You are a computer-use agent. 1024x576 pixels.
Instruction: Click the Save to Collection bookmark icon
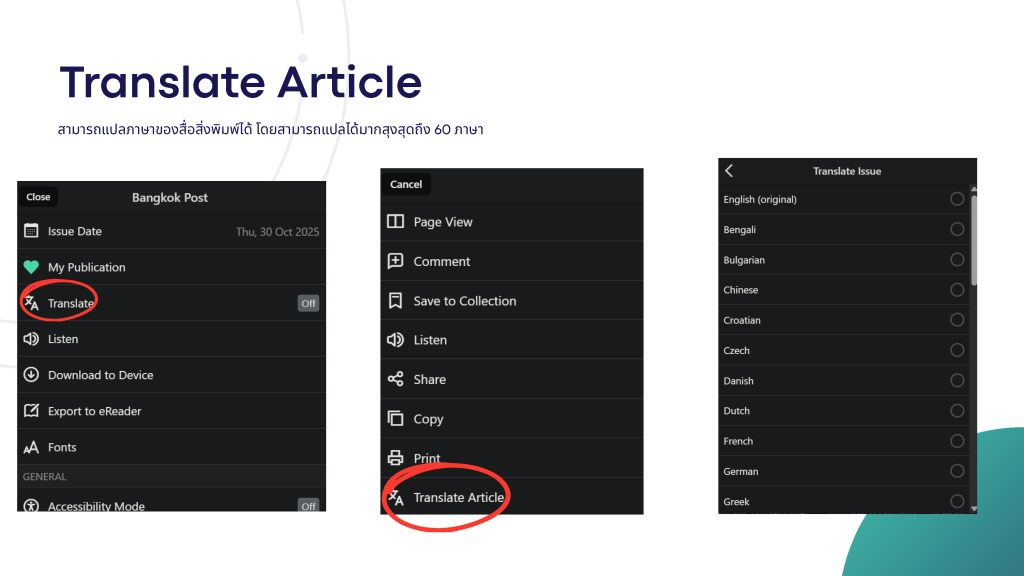point(395,301)
